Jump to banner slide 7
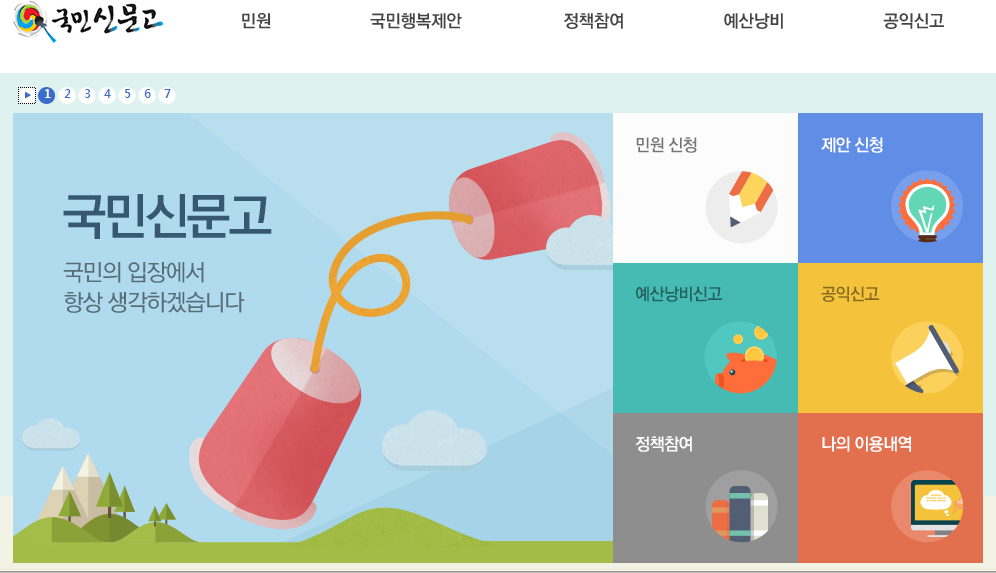The image size is (996, 573). tap(166, 95)
